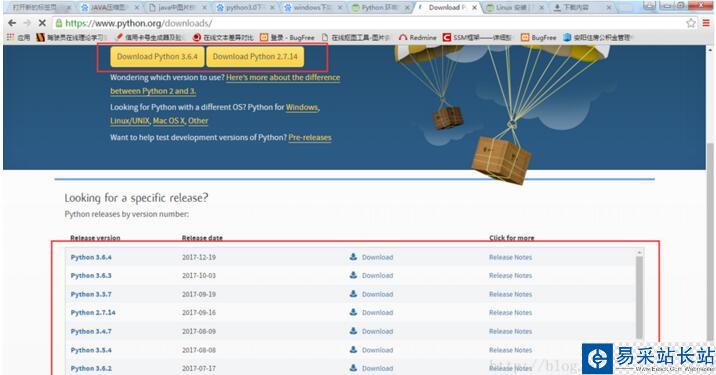Select the 2017-09-16 release date text
This screenshot has height=375, width=716.
pyautogui.click(x=199, y=312)
